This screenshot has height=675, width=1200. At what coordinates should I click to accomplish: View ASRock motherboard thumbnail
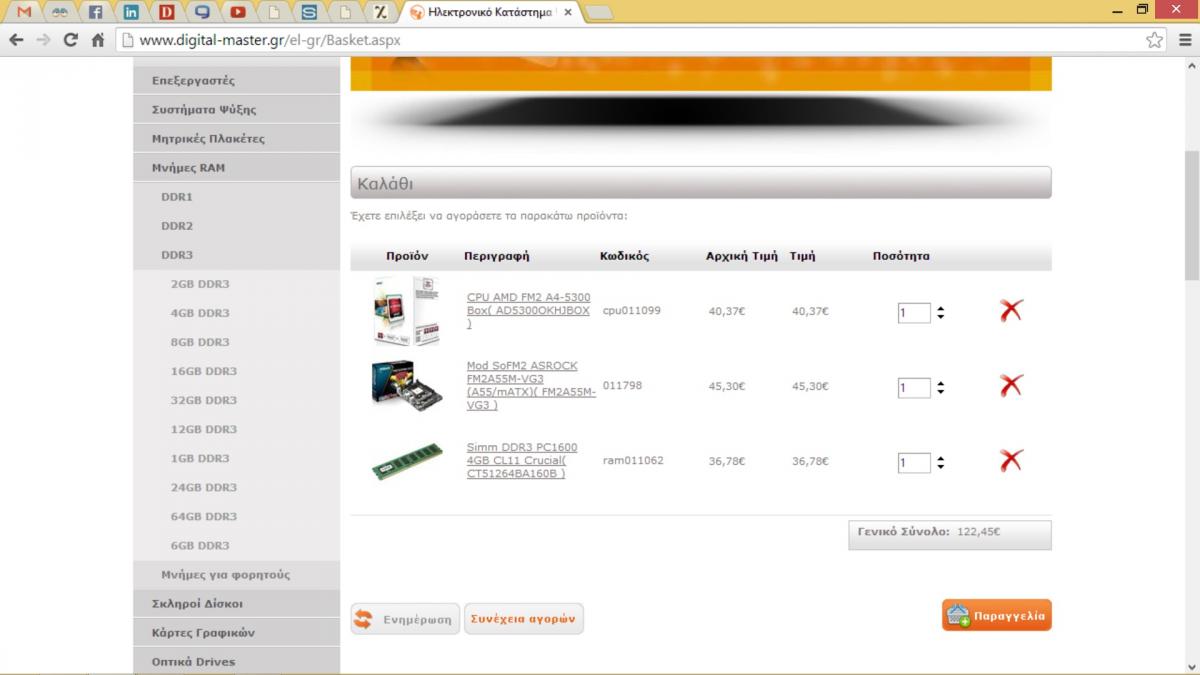pyautogui.click(x=406, y=384)
